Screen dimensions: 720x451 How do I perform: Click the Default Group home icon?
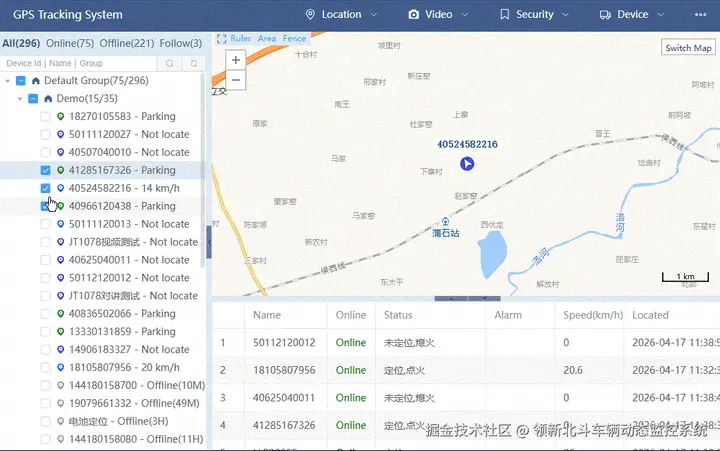click(x=36, y=81)
